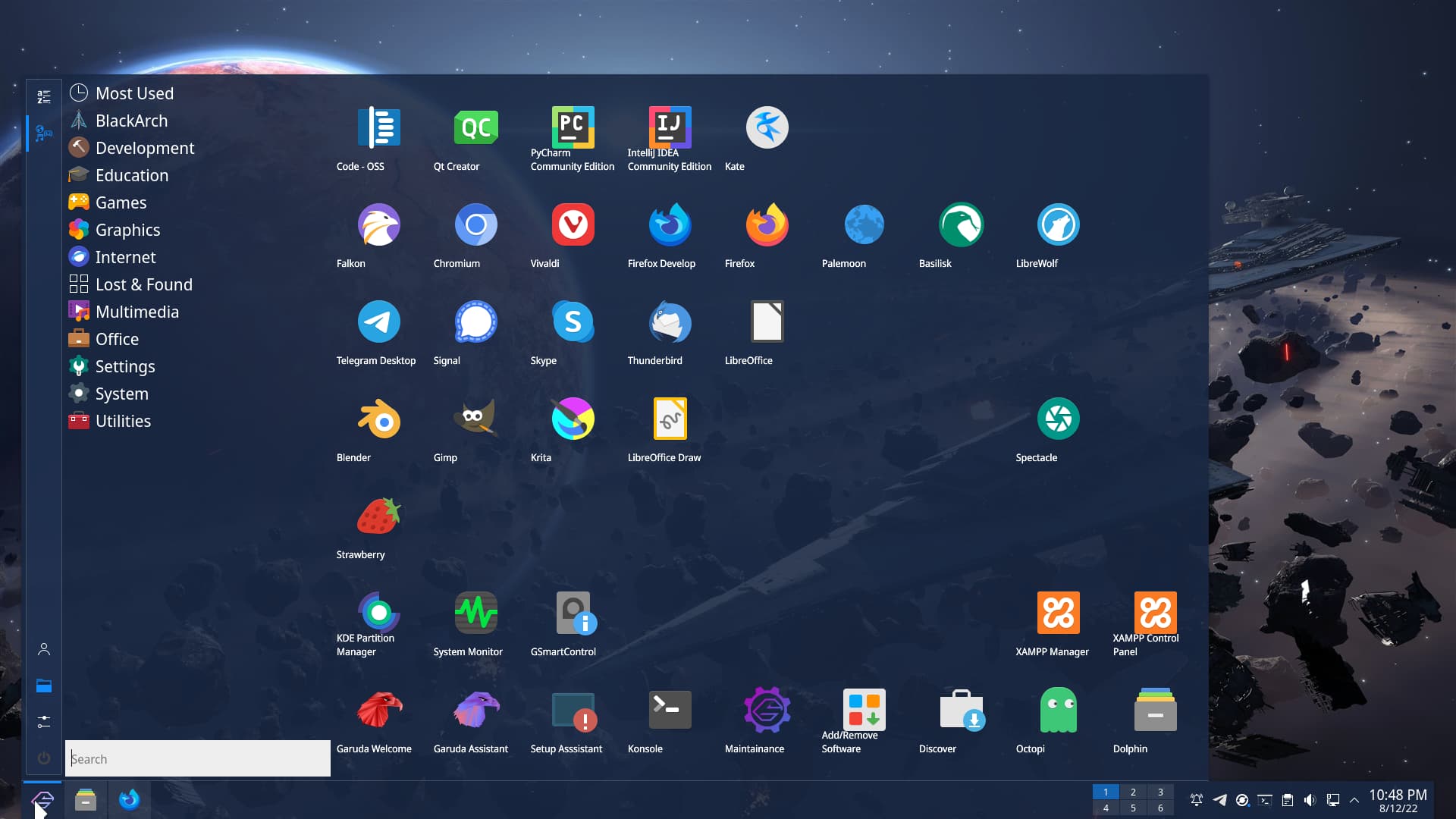
Task: Open Garuda Welcome
Action: click(x=378, y=710)
